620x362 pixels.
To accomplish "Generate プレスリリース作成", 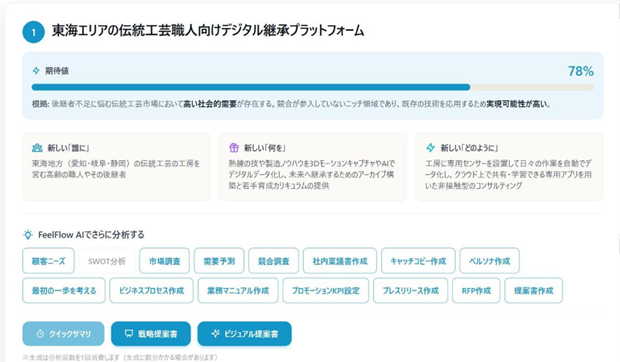I will [410, 290].
